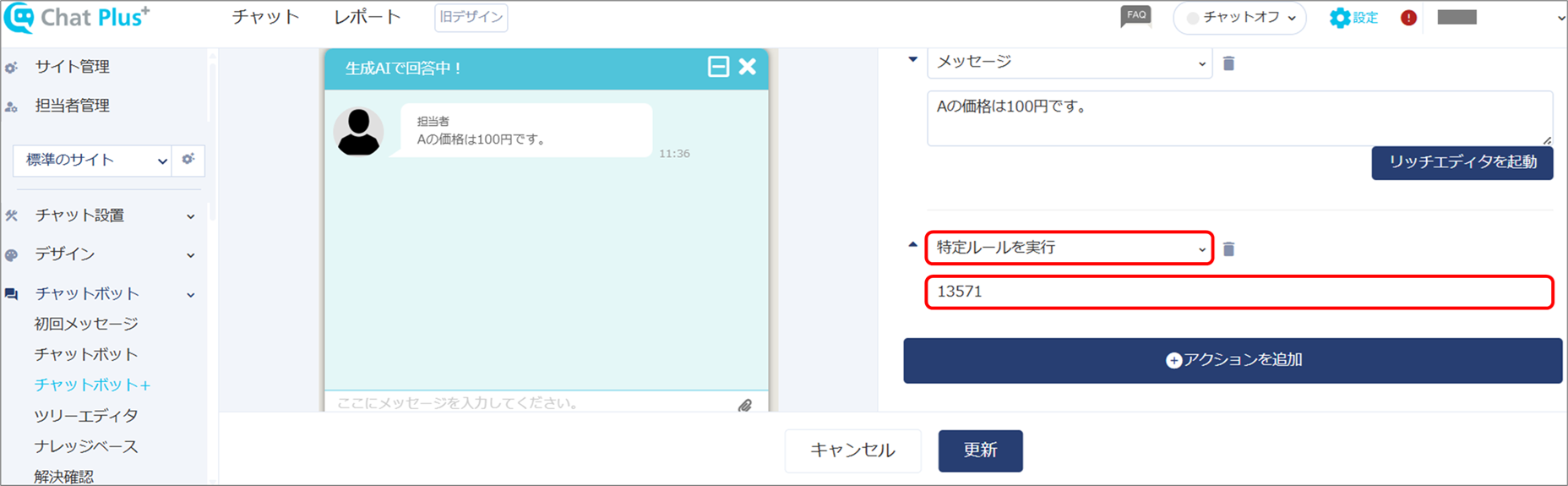1568x486 pixels.
Task: Collapse the チャットボット menu chevron
Action: pos(191,295)
